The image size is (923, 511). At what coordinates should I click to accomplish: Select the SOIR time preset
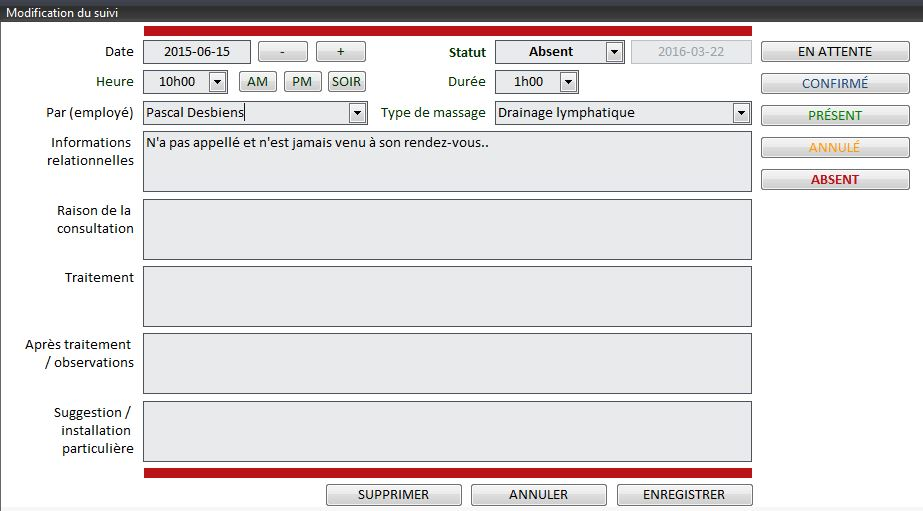point(347,82)
